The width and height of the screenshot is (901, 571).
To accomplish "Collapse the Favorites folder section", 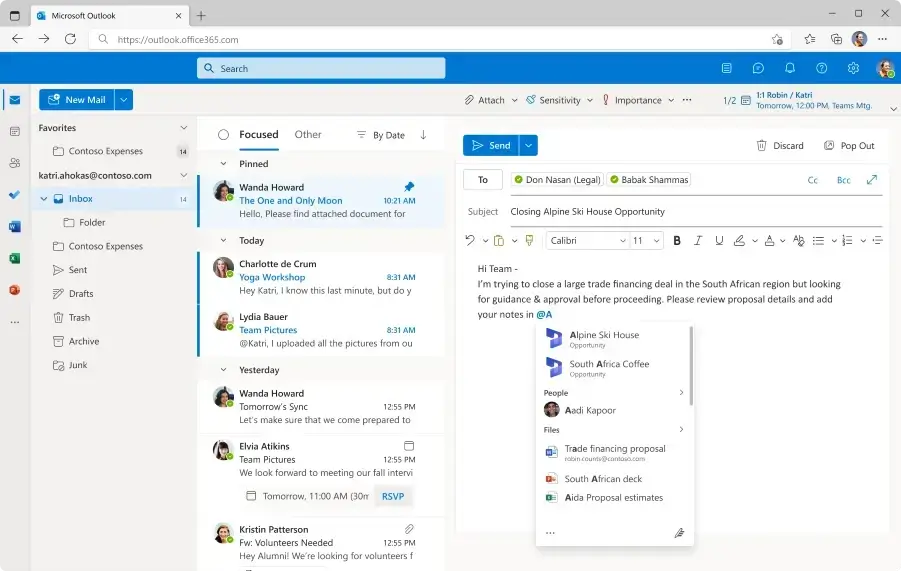I will click(183, 128).
